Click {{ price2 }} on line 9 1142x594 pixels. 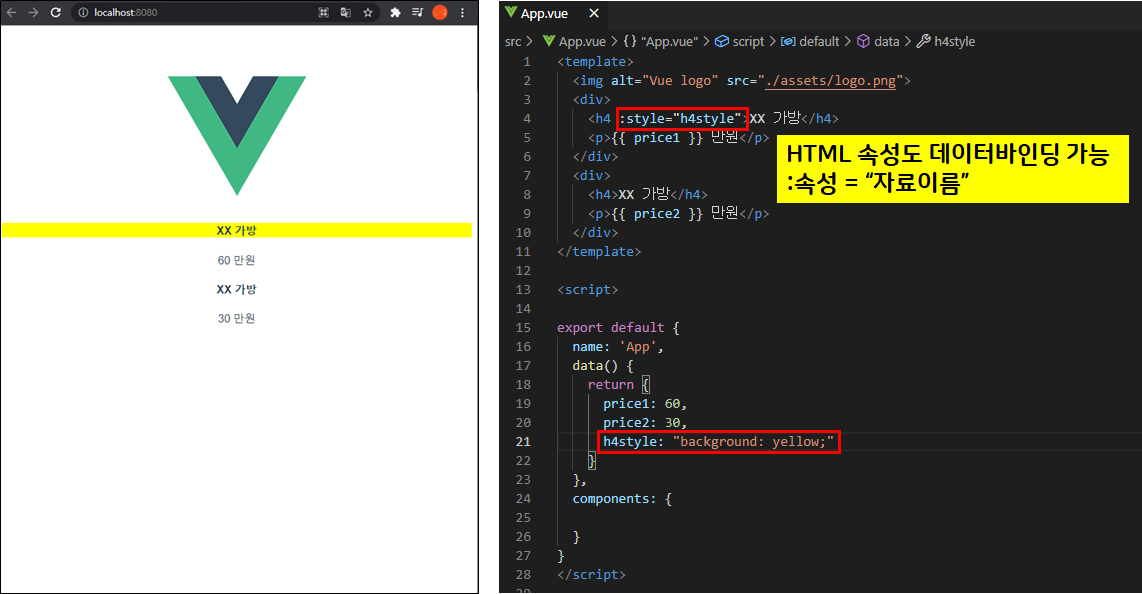click(656, 213)
